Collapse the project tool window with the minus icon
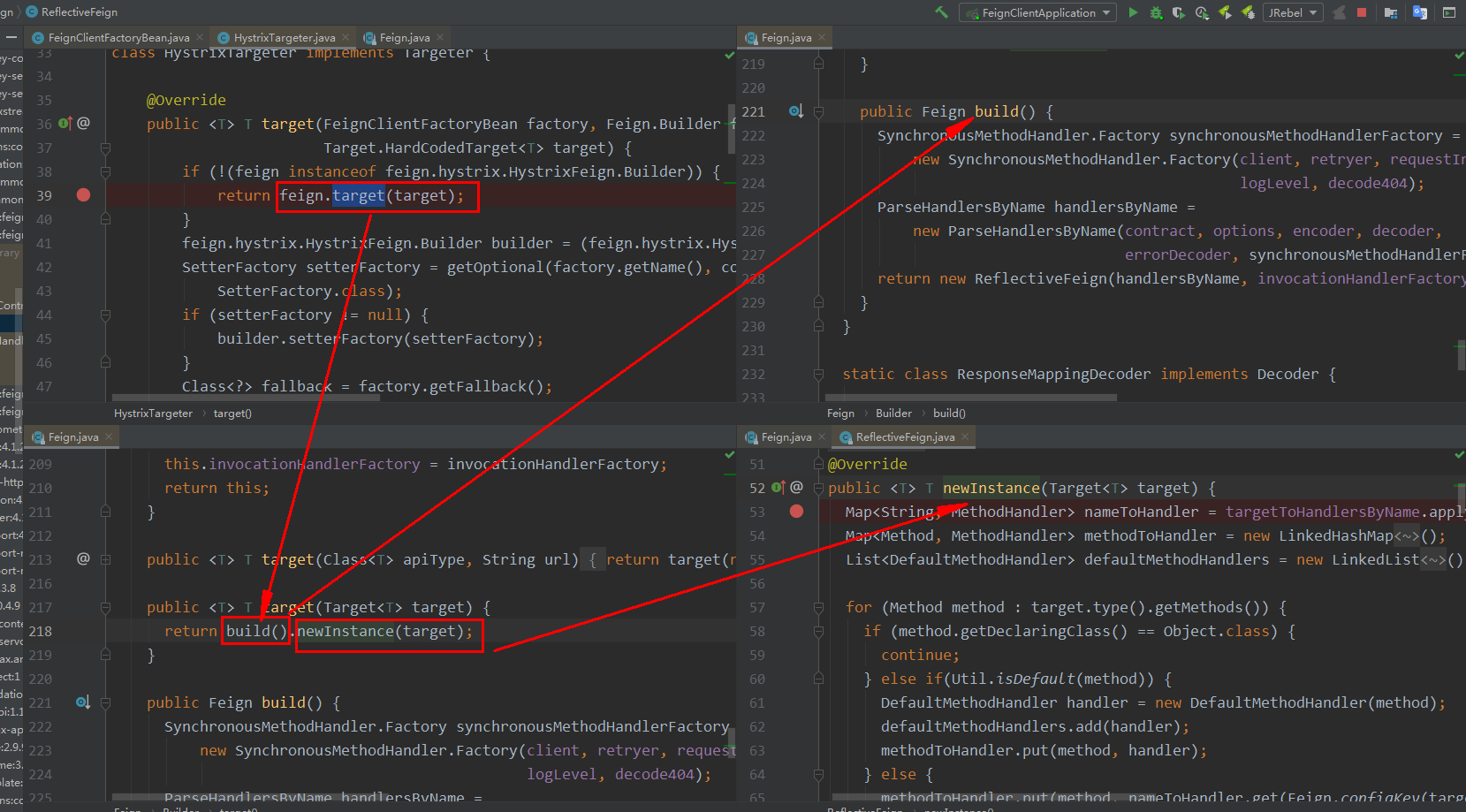This screenshot has width=1466, height=812. (x=11, y=37)
